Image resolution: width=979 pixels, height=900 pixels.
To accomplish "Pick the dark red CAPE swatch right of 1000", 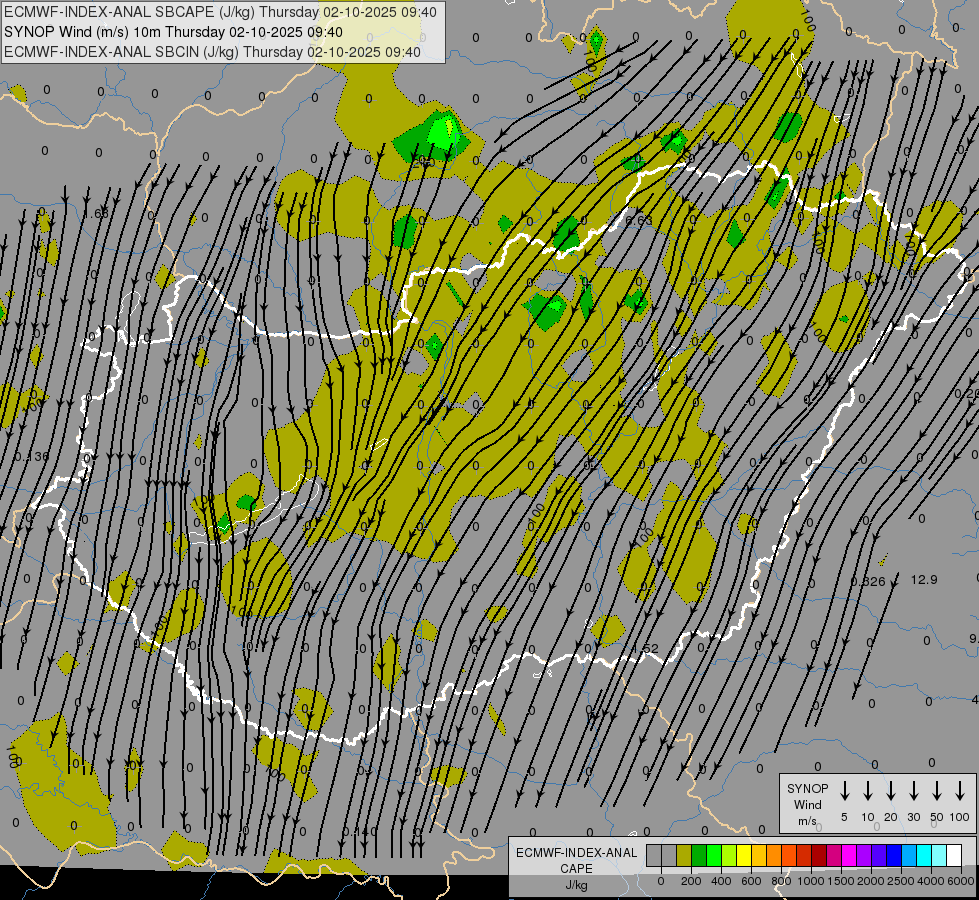I will [x=819, y=856].
